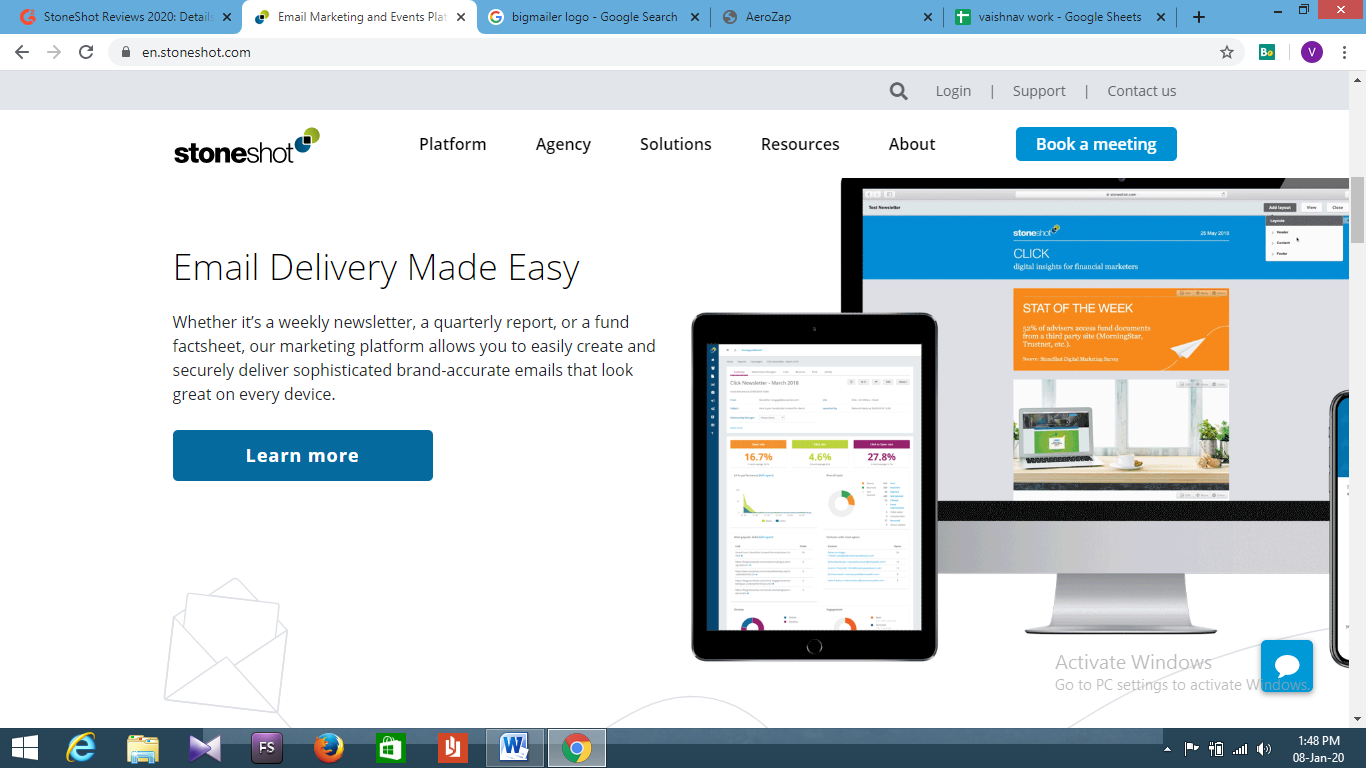Click the iPad dashboard image
The width and height of the screenshot is (1366, 768).
point(814,486)
